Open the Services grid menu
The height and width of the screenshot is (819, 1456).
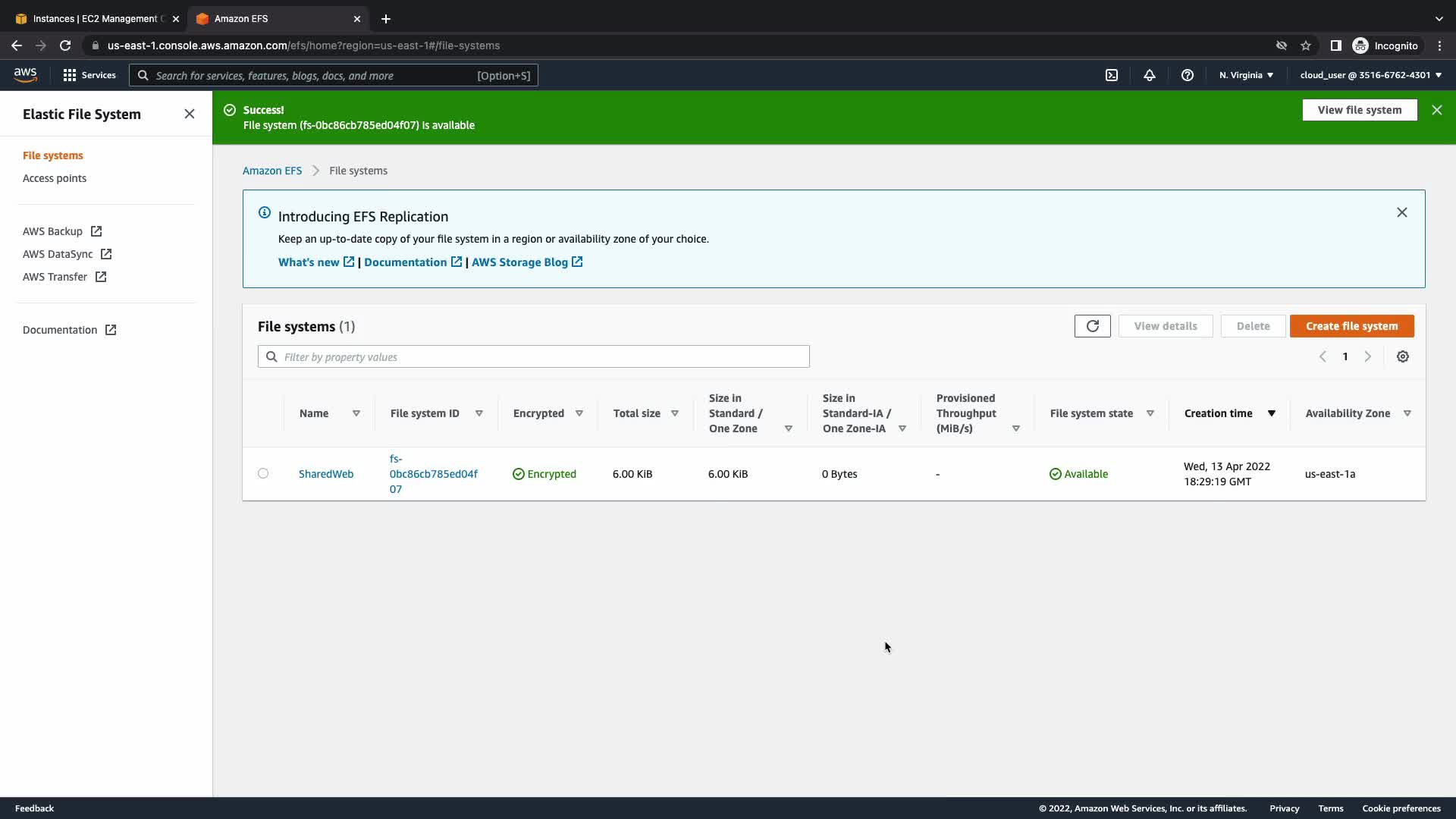click(x=89, y=75)
